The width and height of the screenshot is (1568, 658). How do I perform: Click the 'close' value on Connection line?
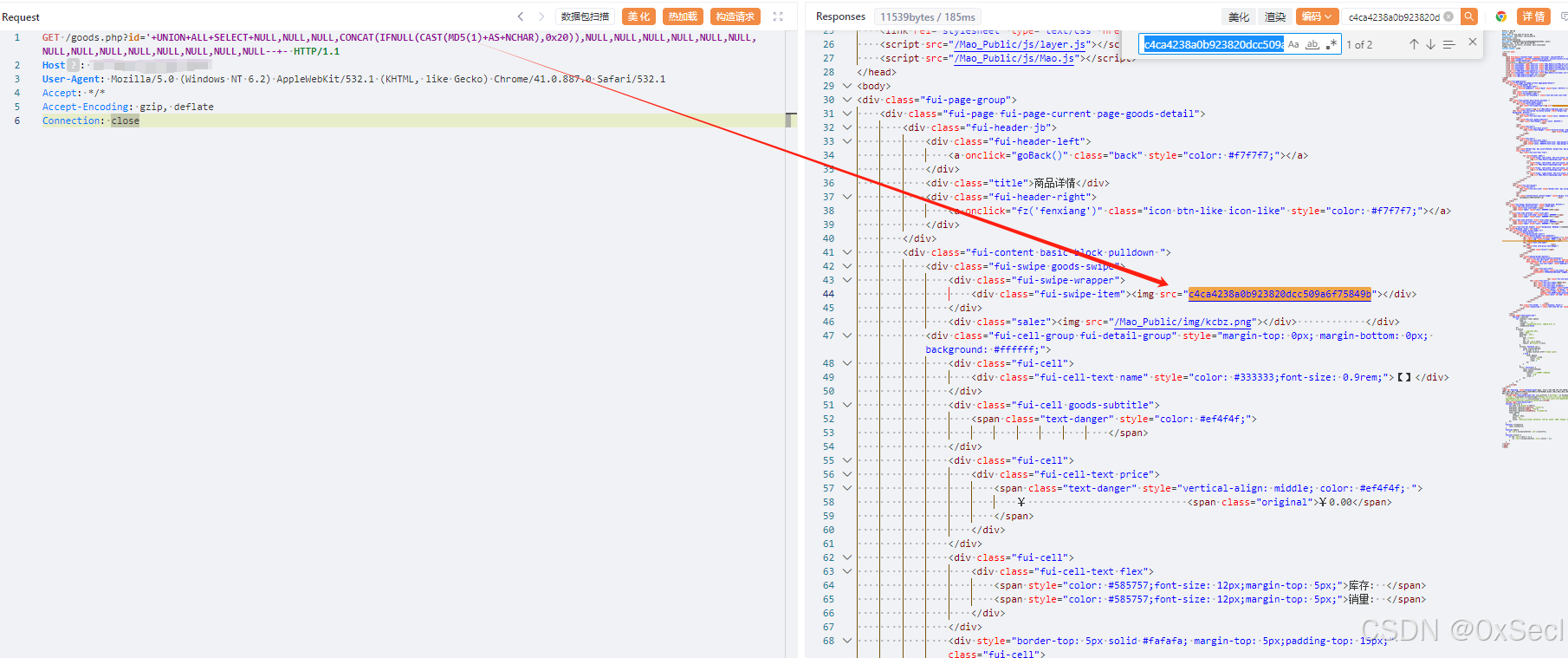125,121
